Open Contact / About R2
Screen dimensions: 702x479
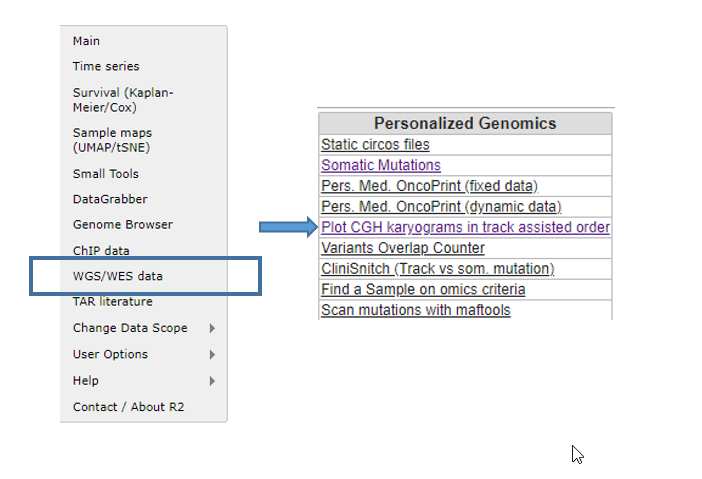[128, 407]
